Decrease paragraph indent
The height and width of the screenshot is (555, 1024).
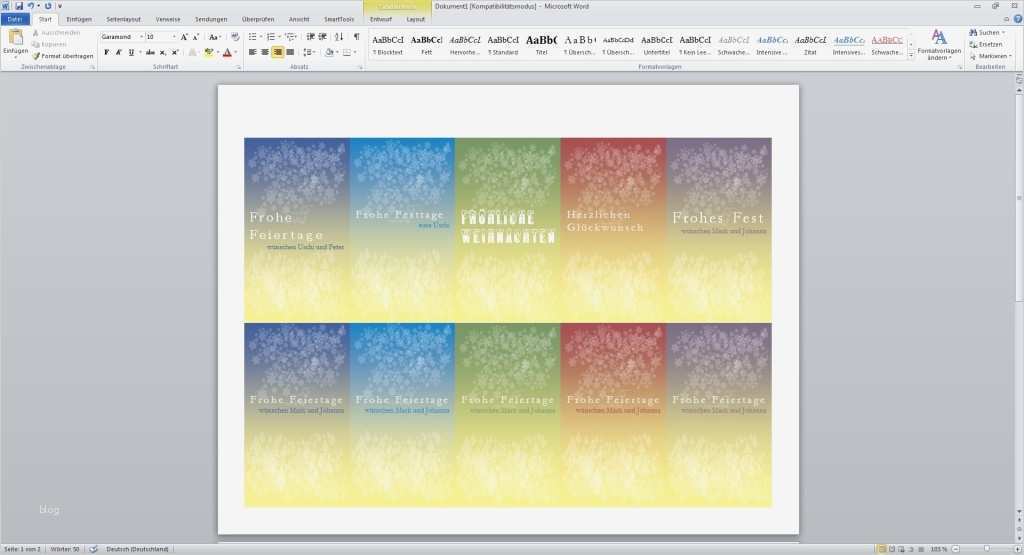tap(310, 37)
